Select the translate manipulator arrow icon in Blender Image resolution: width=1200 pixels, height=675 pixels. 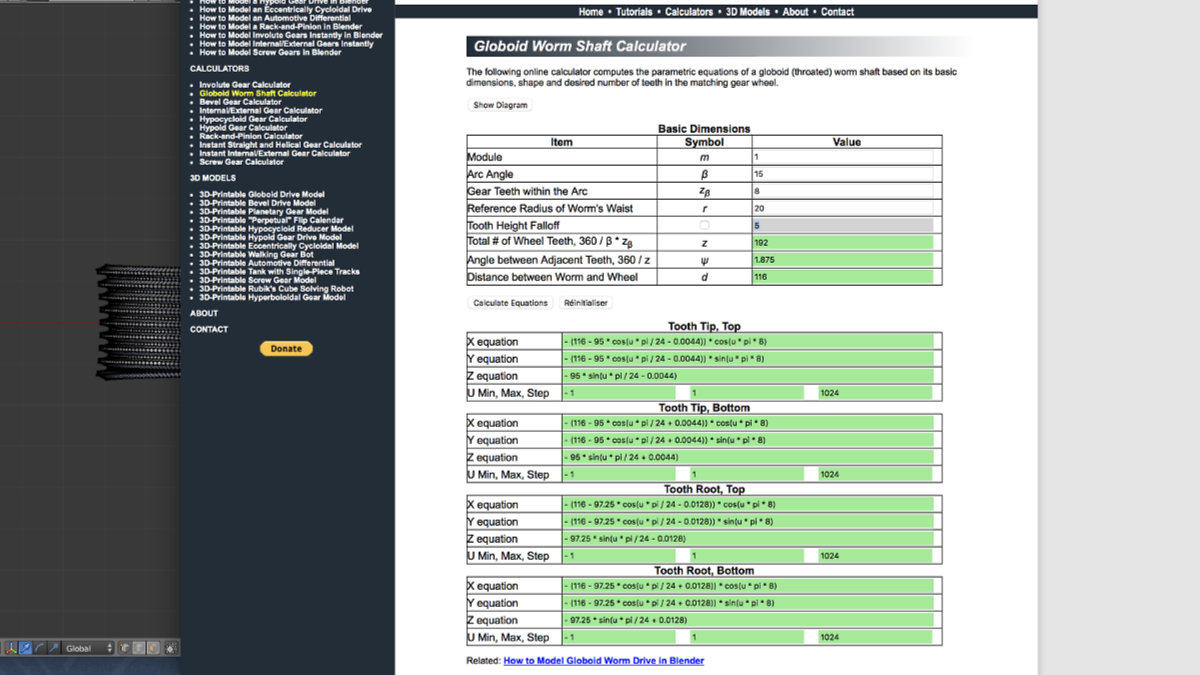tap(25, 648)
